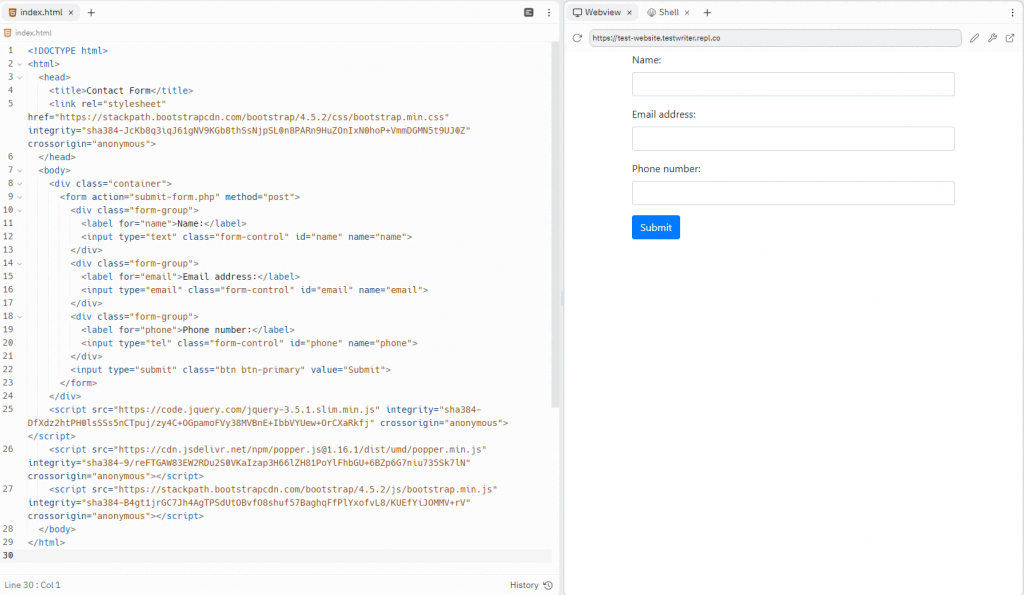Click the pane icon left of editor menu

529,12
